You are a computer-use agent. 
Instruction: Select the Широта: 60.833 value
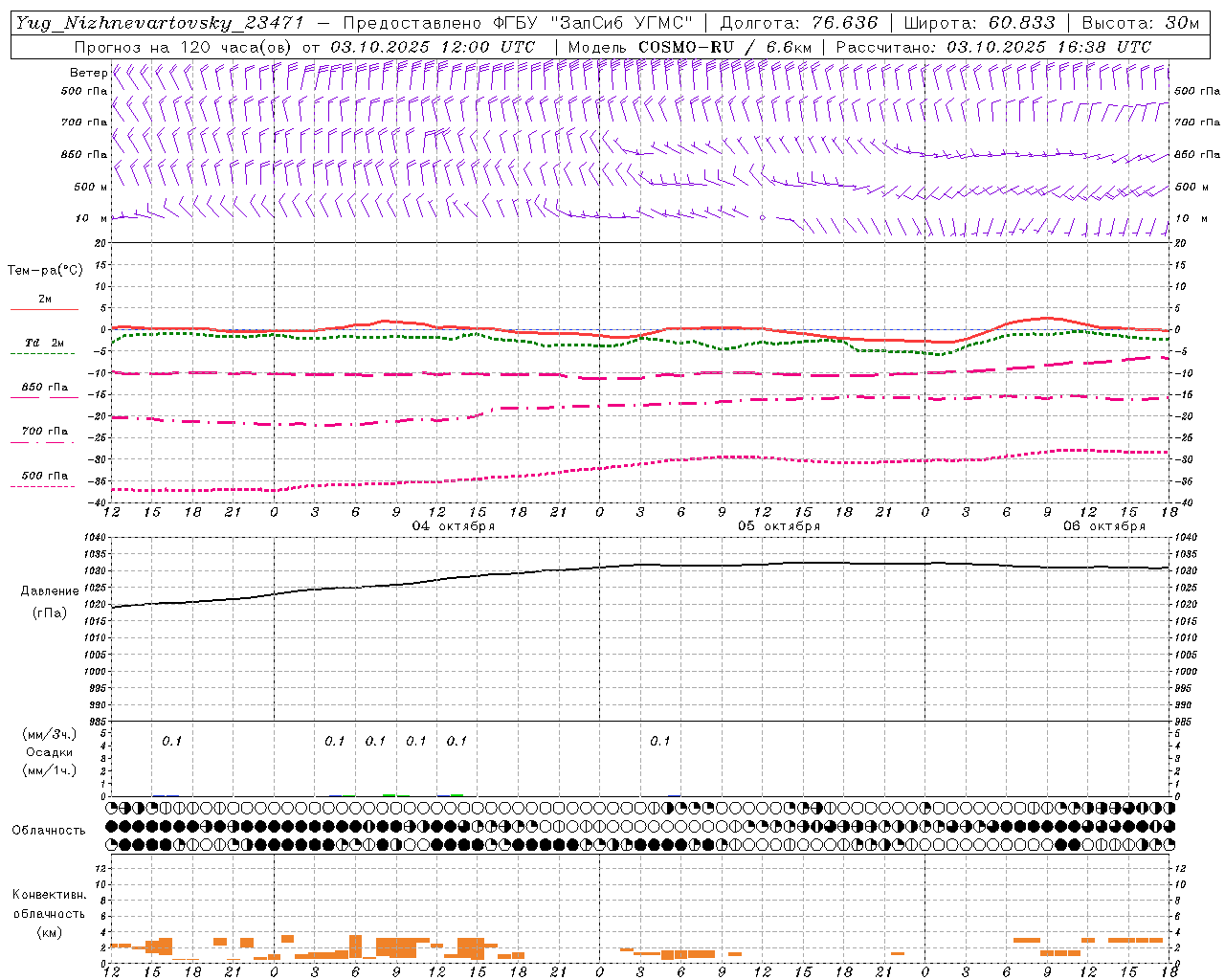(x=979, y=23)
